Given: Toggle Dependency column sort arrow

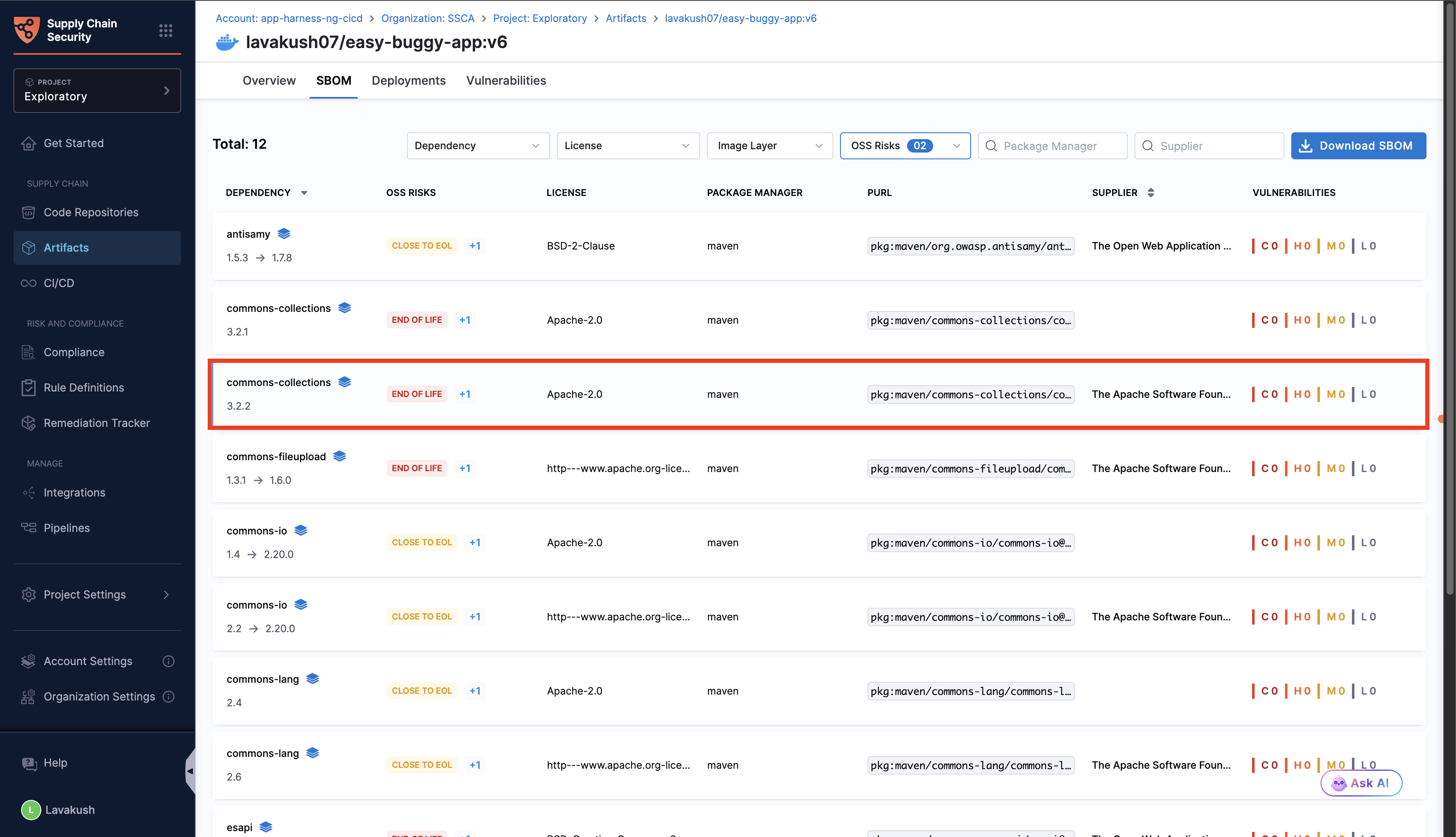Looking at the screenshot, I should coord(304,193).
